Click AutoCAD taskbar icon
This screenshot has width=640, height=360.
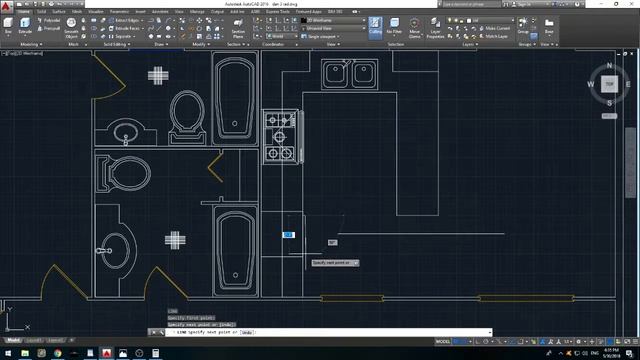tap(107, 353)
